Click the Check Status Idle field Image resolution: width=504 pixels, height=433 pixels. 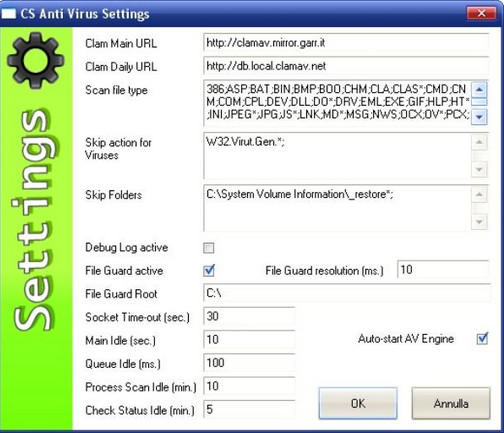click(x=249, y=409)
